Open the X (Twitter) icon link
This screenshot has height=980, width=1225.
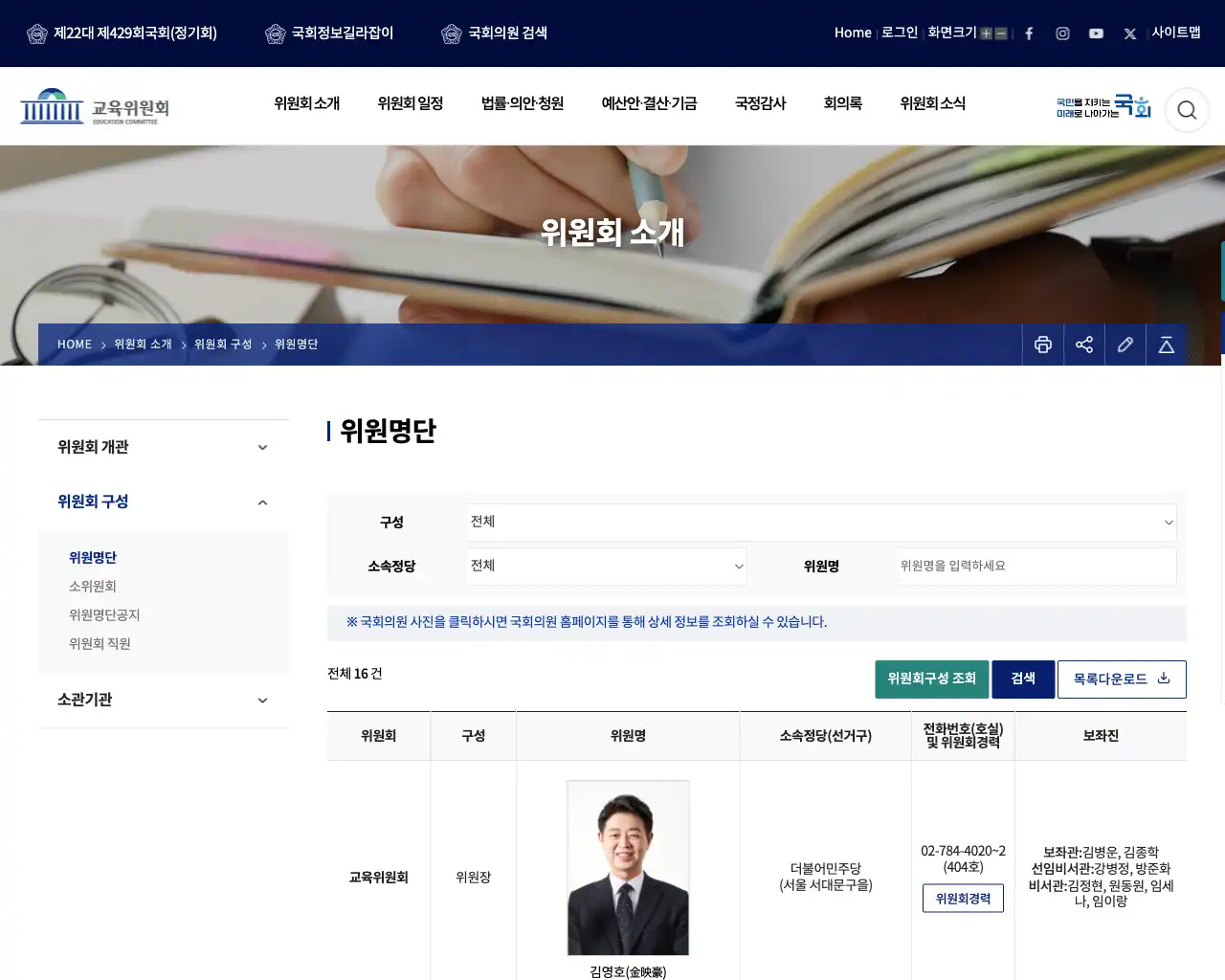pyautogui.click(x=1130, y=33)
